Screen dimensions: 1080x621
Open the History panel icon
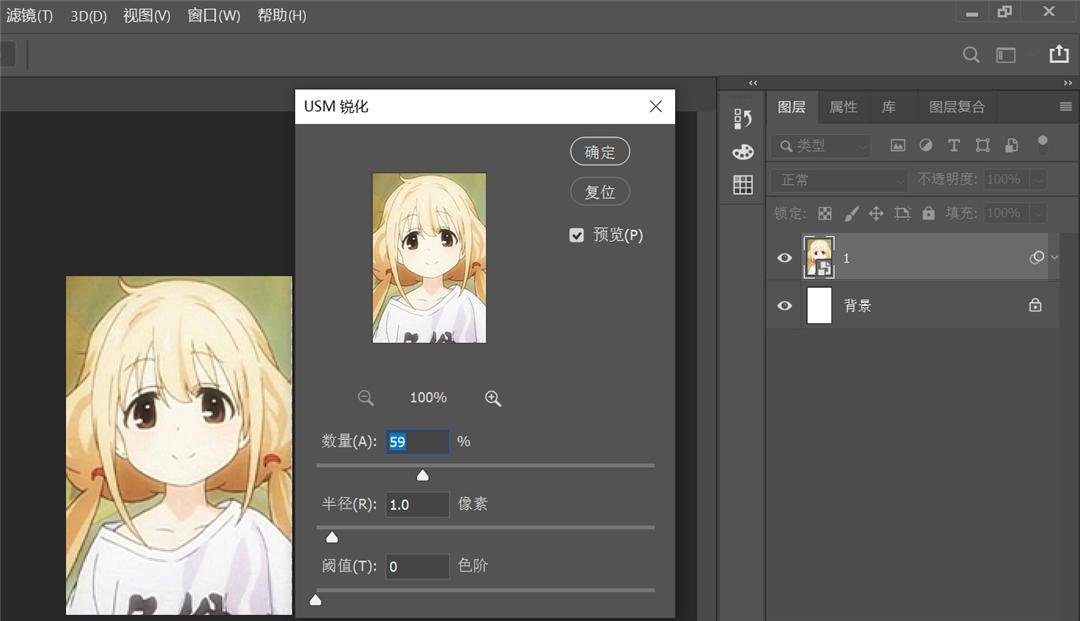[x=741, y=118]
